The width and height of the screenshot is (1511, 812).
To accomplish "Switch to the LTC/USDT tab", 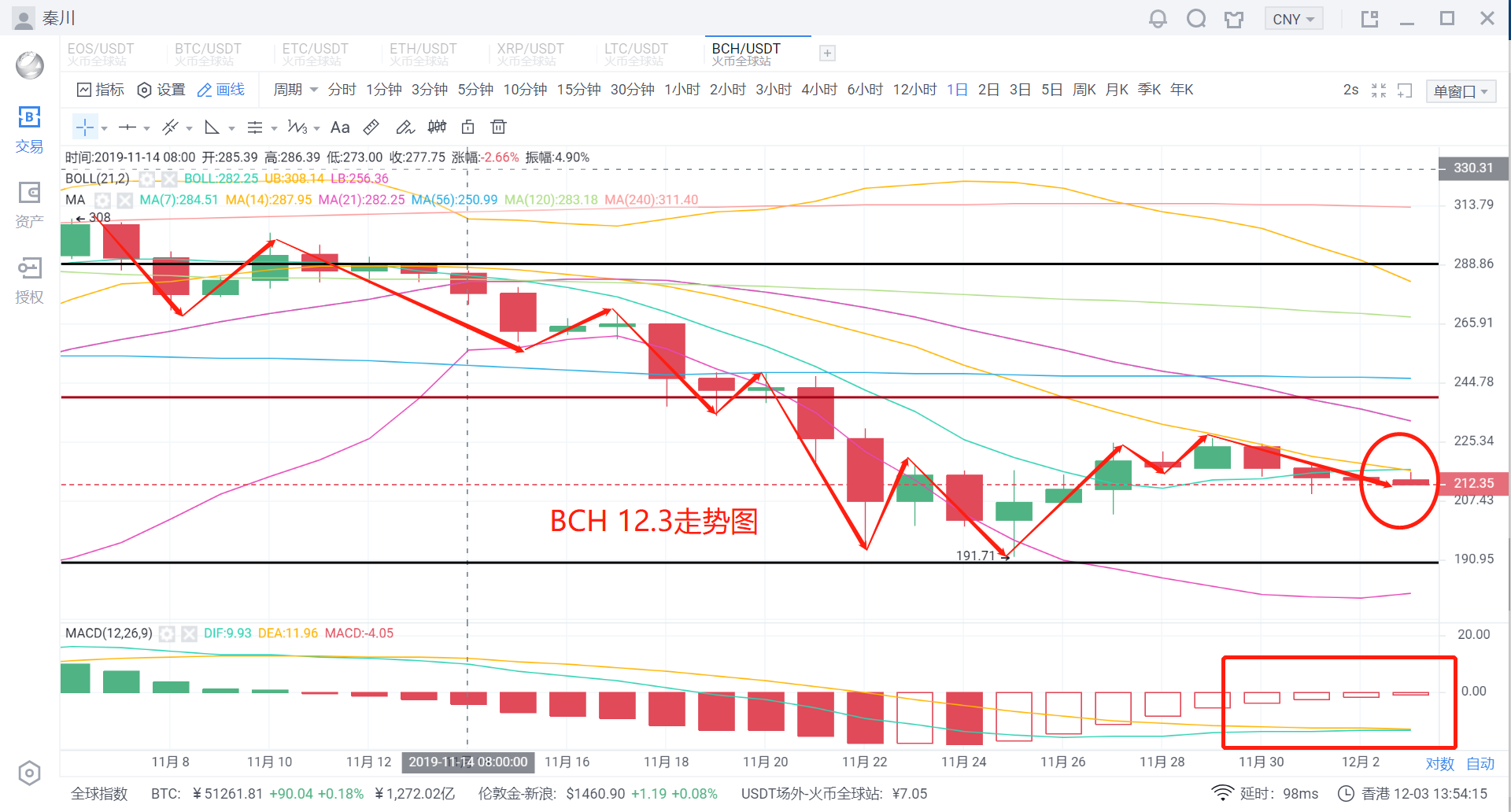I will click(636, 54).
